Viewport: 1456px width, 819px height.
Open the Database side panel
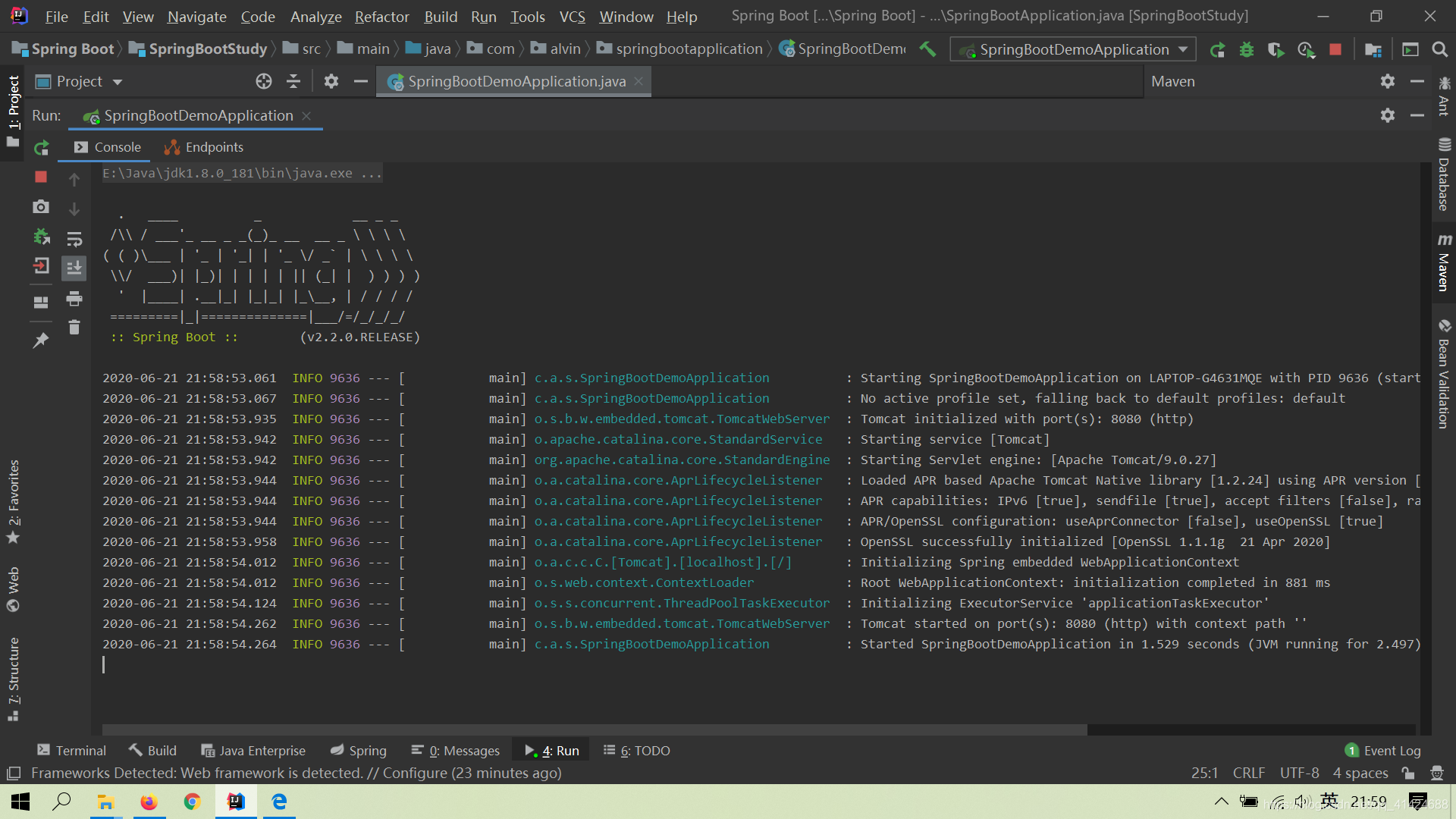[1444, 175]
